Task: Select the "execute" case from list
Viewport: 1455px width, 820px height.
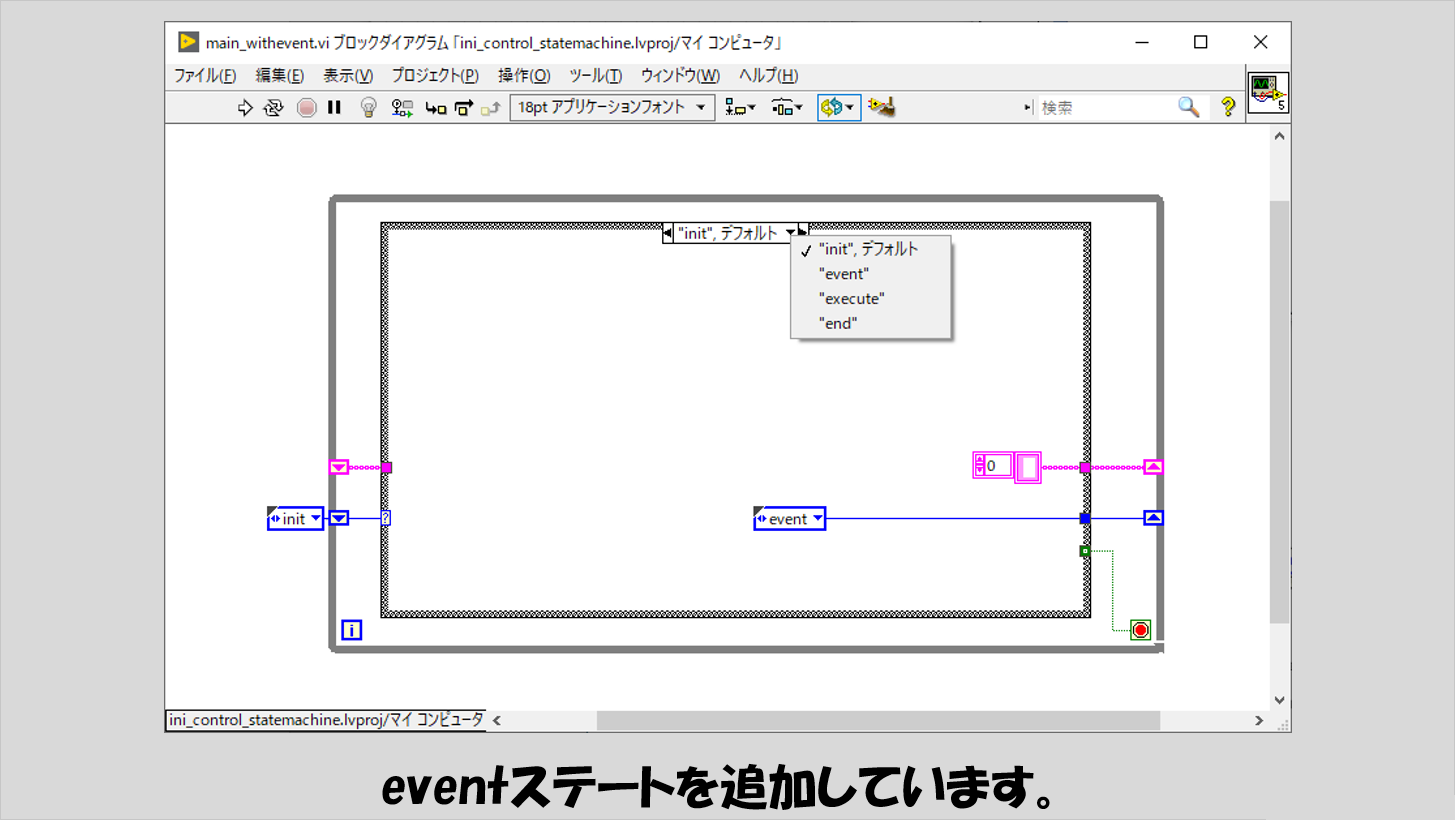Action: [x=851, y=299]
